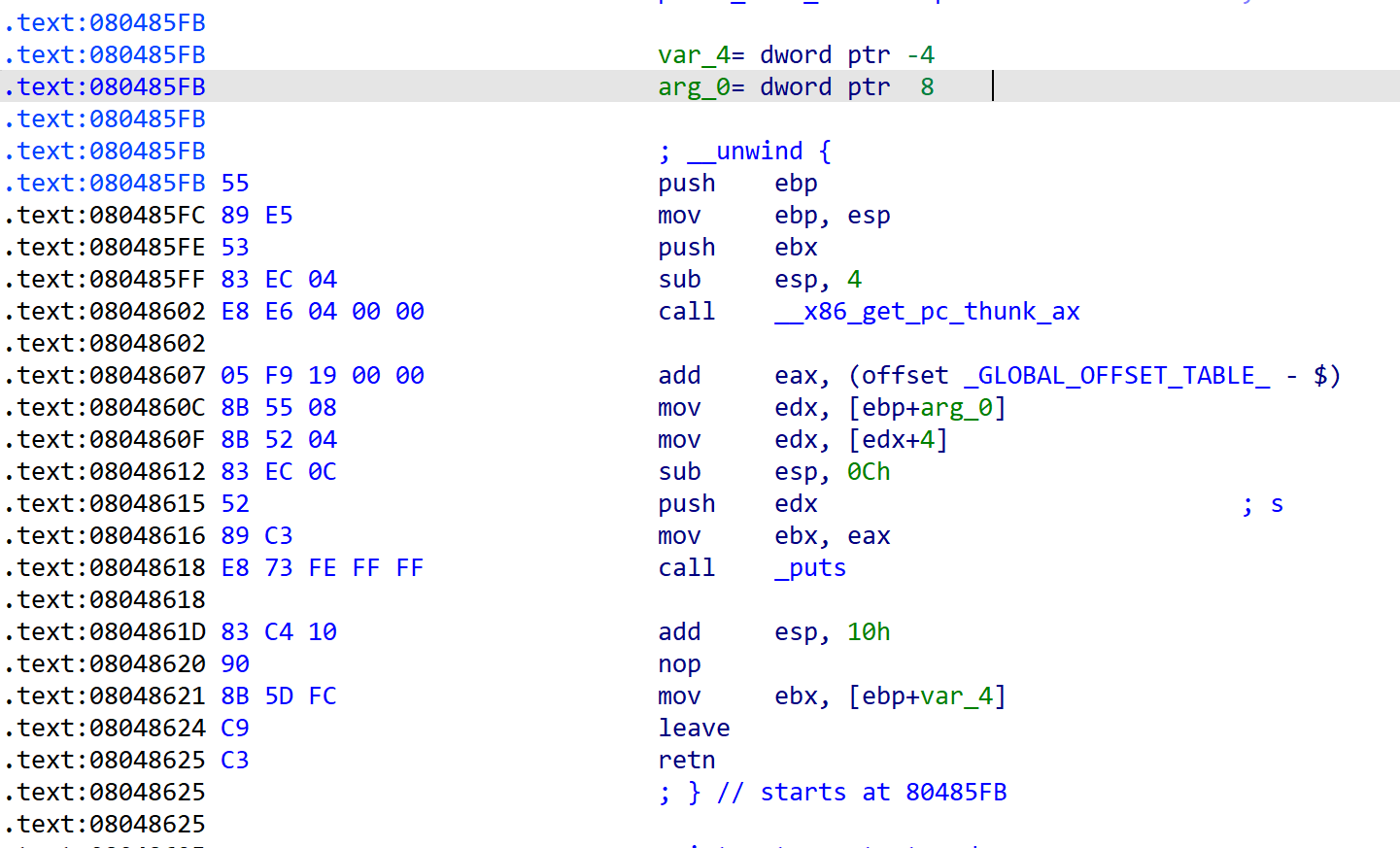Click opcode bytes "E8 E6 04 00 00"
The height and width of the screenshot is (848, 1400).
click(x=323, y=311)
